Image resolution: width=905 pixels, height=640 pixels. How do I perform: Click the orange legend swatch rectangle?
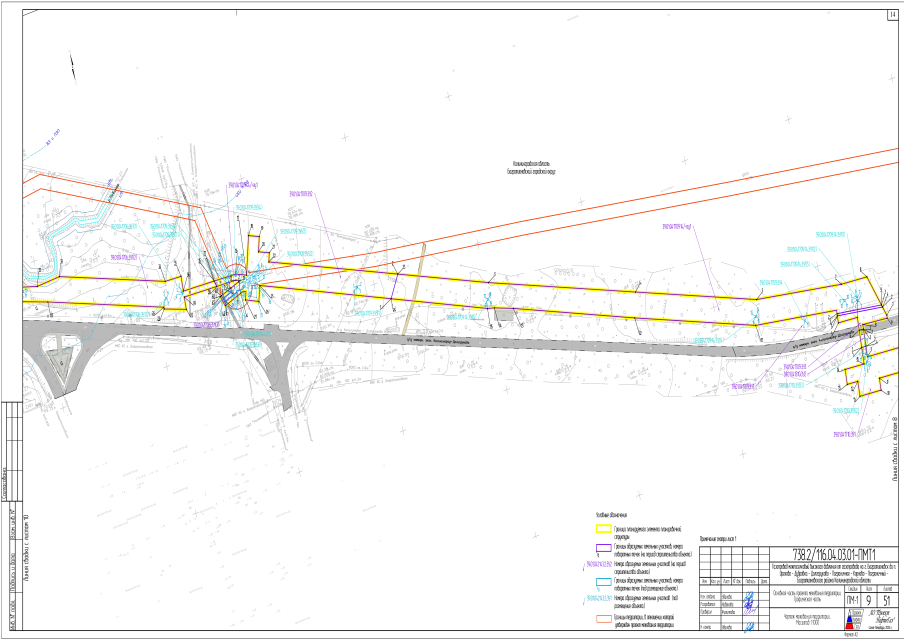click(x=604, y=616)
